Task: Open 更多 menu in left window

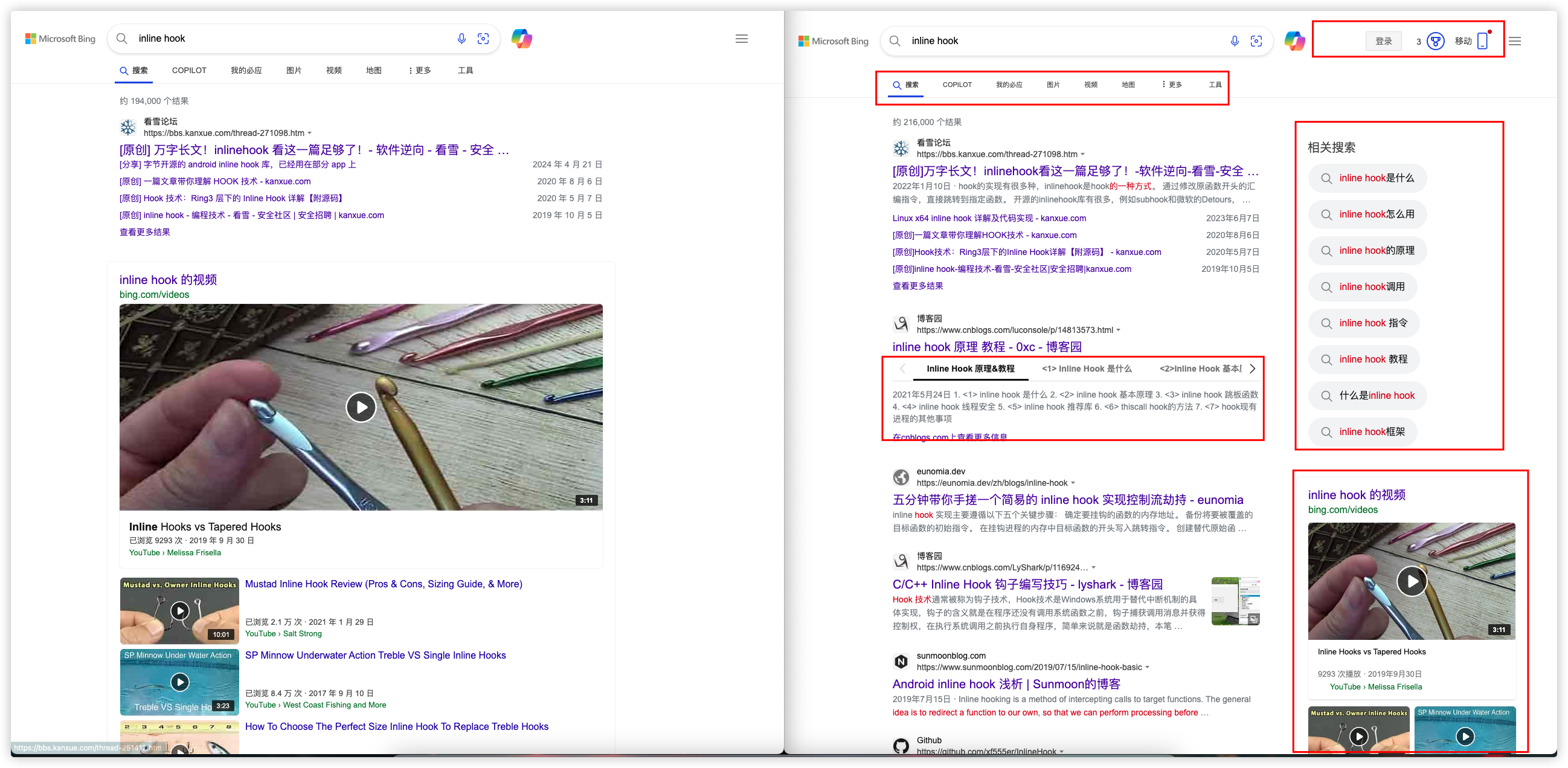Action: (419, 71)
